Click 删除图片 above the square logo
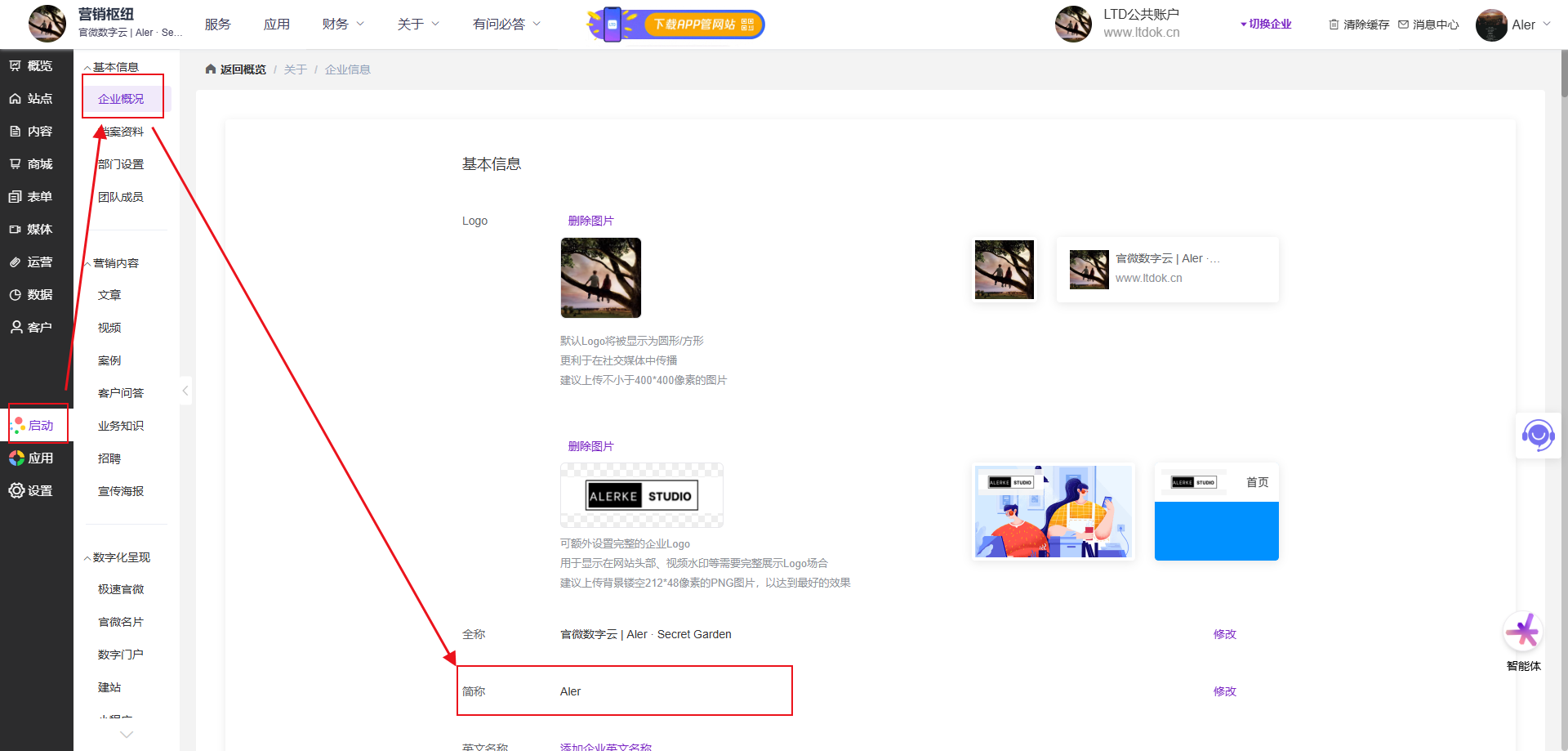 [x=591, y=221]
